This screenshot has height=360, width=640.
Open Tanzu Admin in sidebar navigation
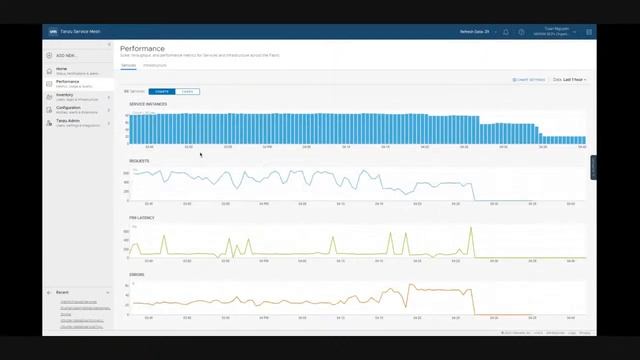click(78, 123)
